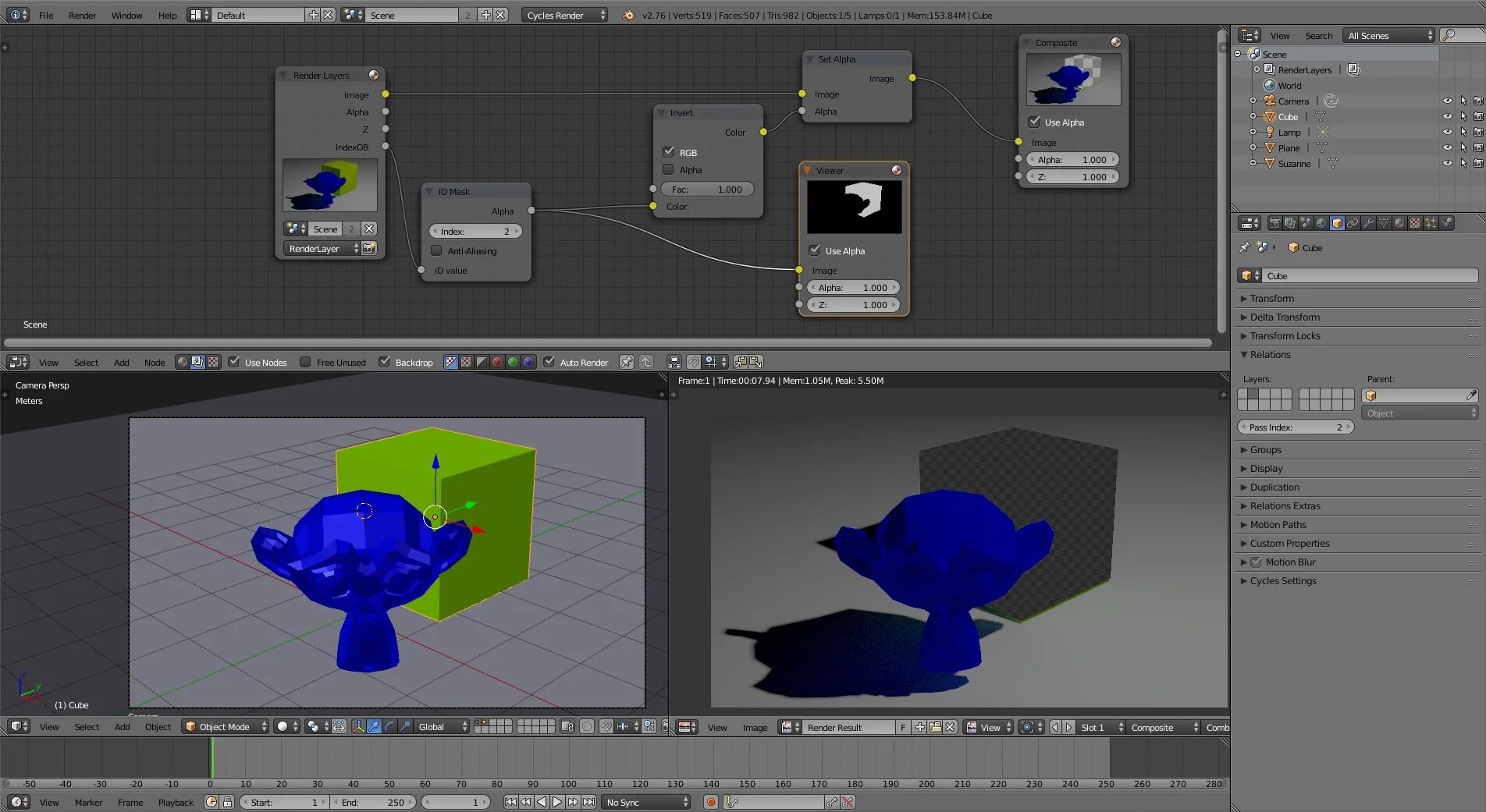Open the Material sphere properties tab
Image resolution: width=1486 pixels, height=812 pixels.
1399,223
